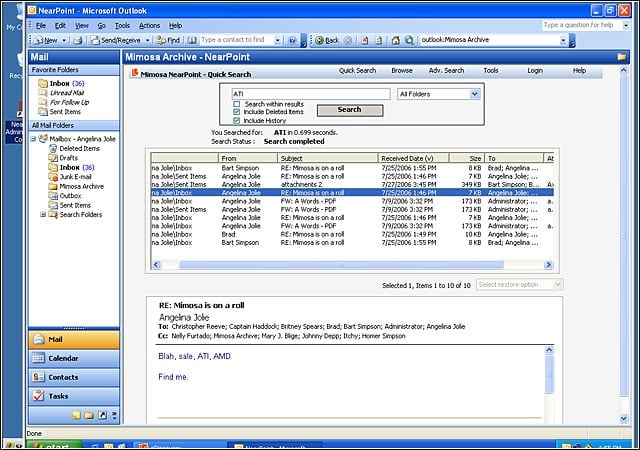Switch to the Calendar pane
Viewport: 640px width, 450px height.
[x=74, y=358]
